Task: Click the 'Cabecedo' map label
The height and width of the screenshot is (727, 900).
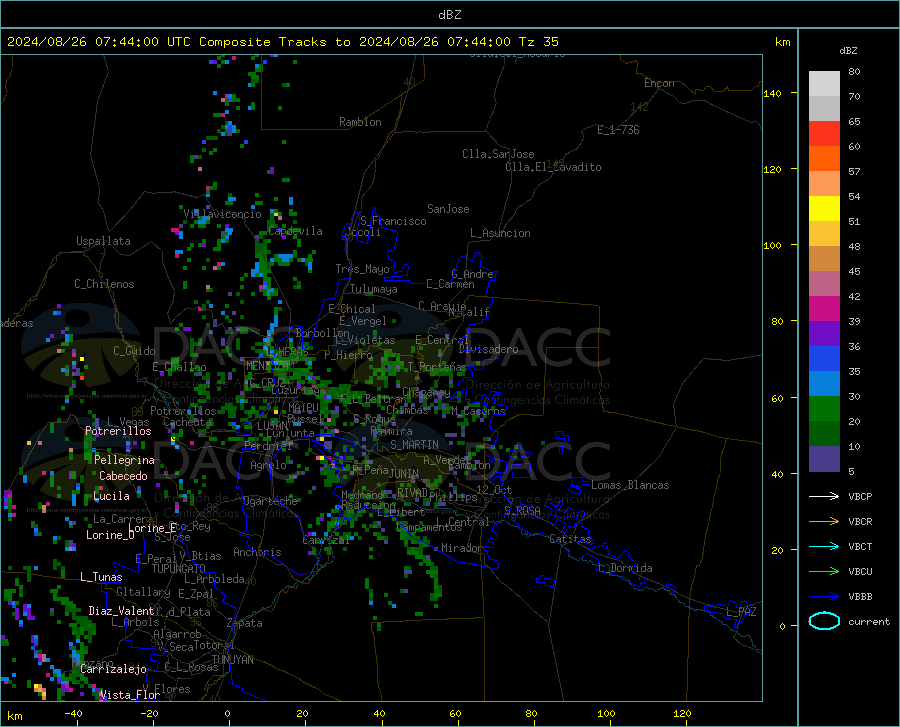Action: click(123, 476)
